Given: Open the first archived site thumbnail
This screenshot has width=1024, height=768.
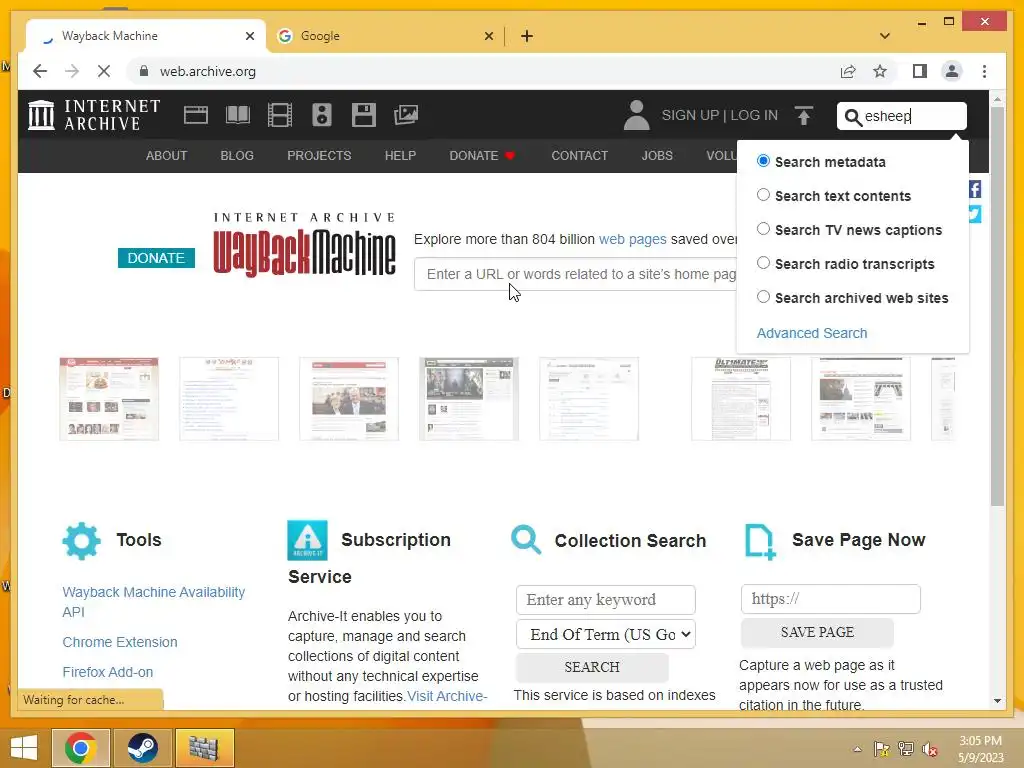Looking at the screenshot, I should [x=109, y=398].
